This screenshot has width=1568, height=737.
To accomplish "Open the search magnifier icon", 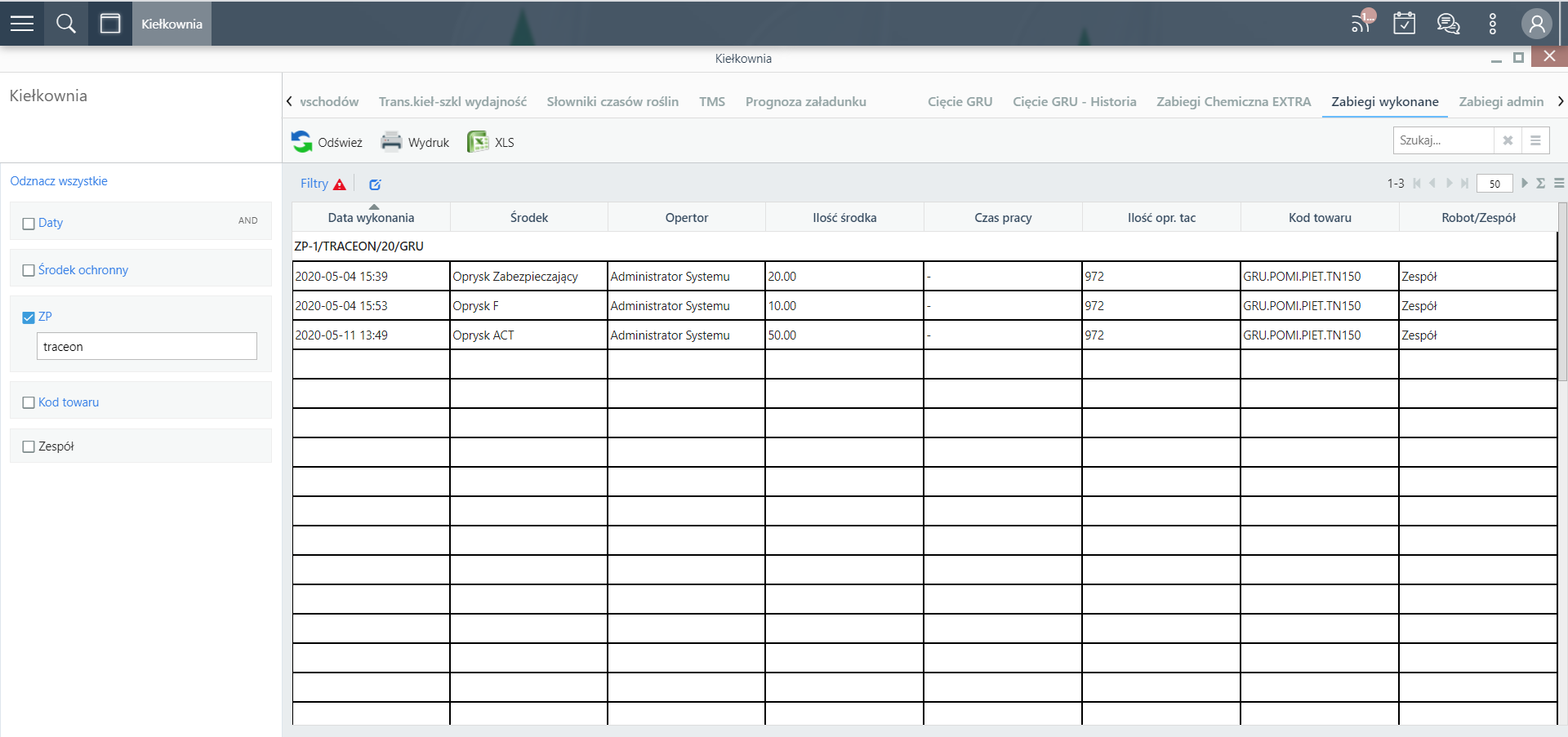I will pos(66,24).
